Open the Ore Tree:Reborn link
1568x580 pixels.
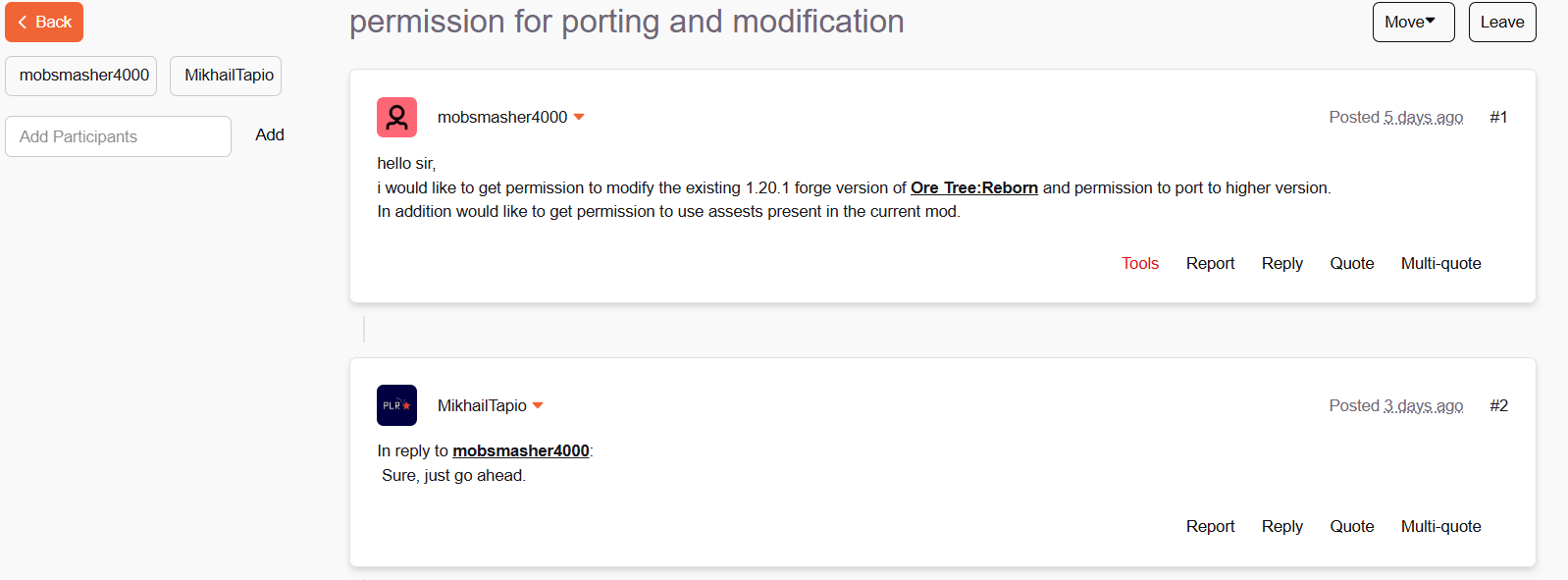973,187
